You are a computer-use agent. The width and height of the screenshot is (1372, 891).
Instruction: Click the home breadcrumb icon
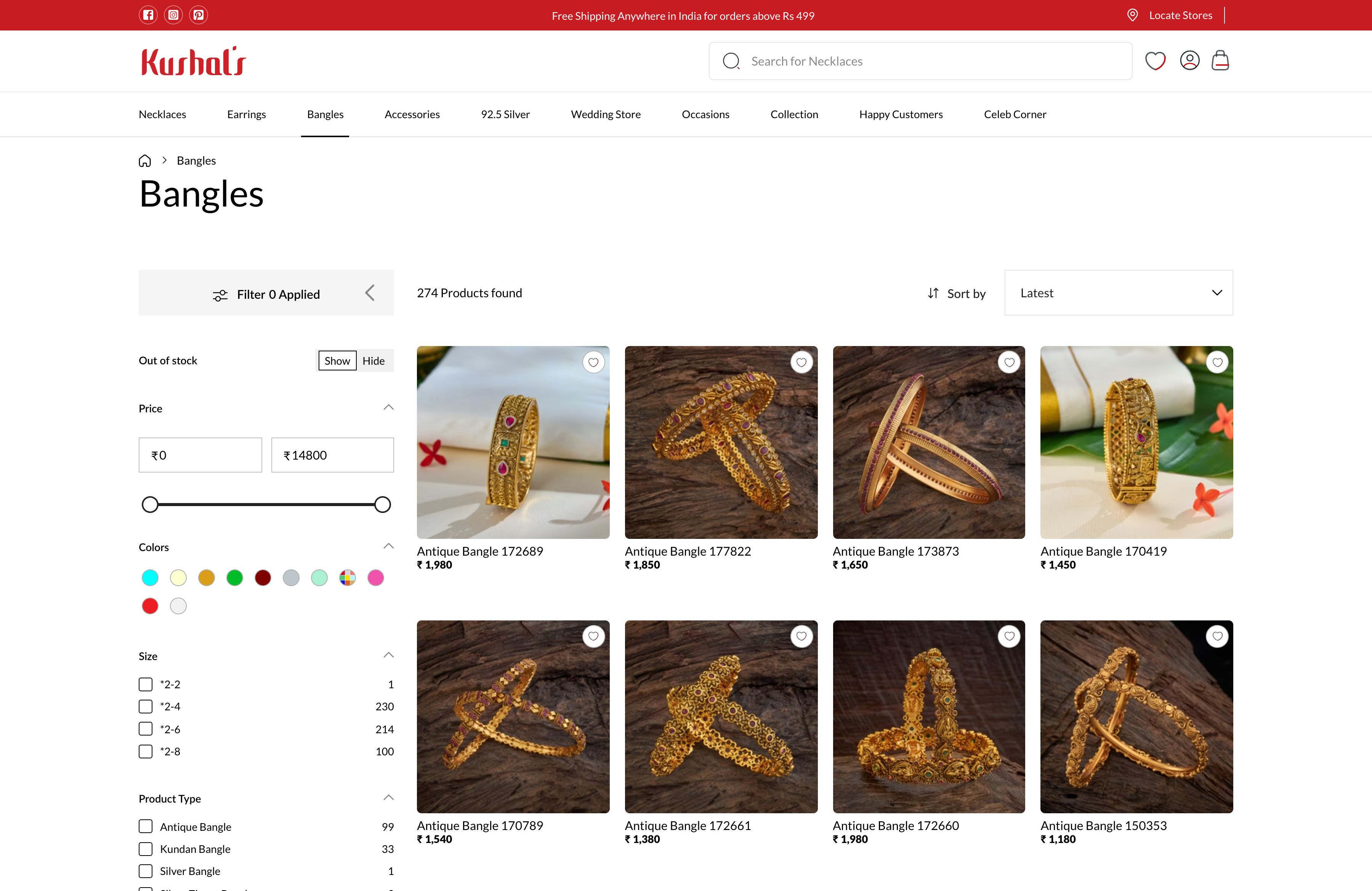point(144,160)
